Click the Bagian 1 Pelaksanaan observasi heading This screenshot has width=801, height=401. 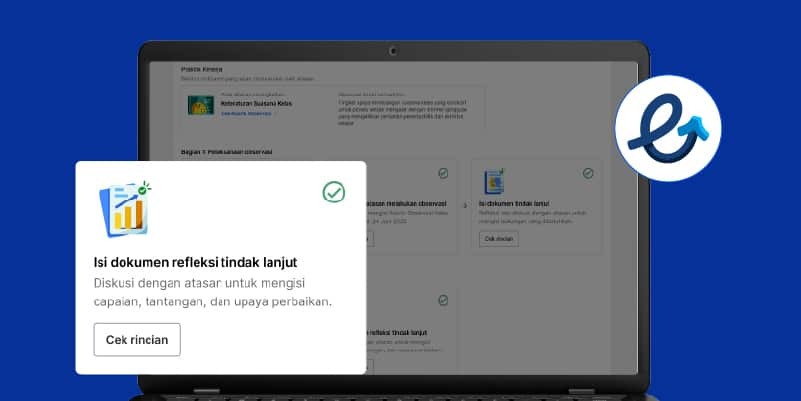227,151
